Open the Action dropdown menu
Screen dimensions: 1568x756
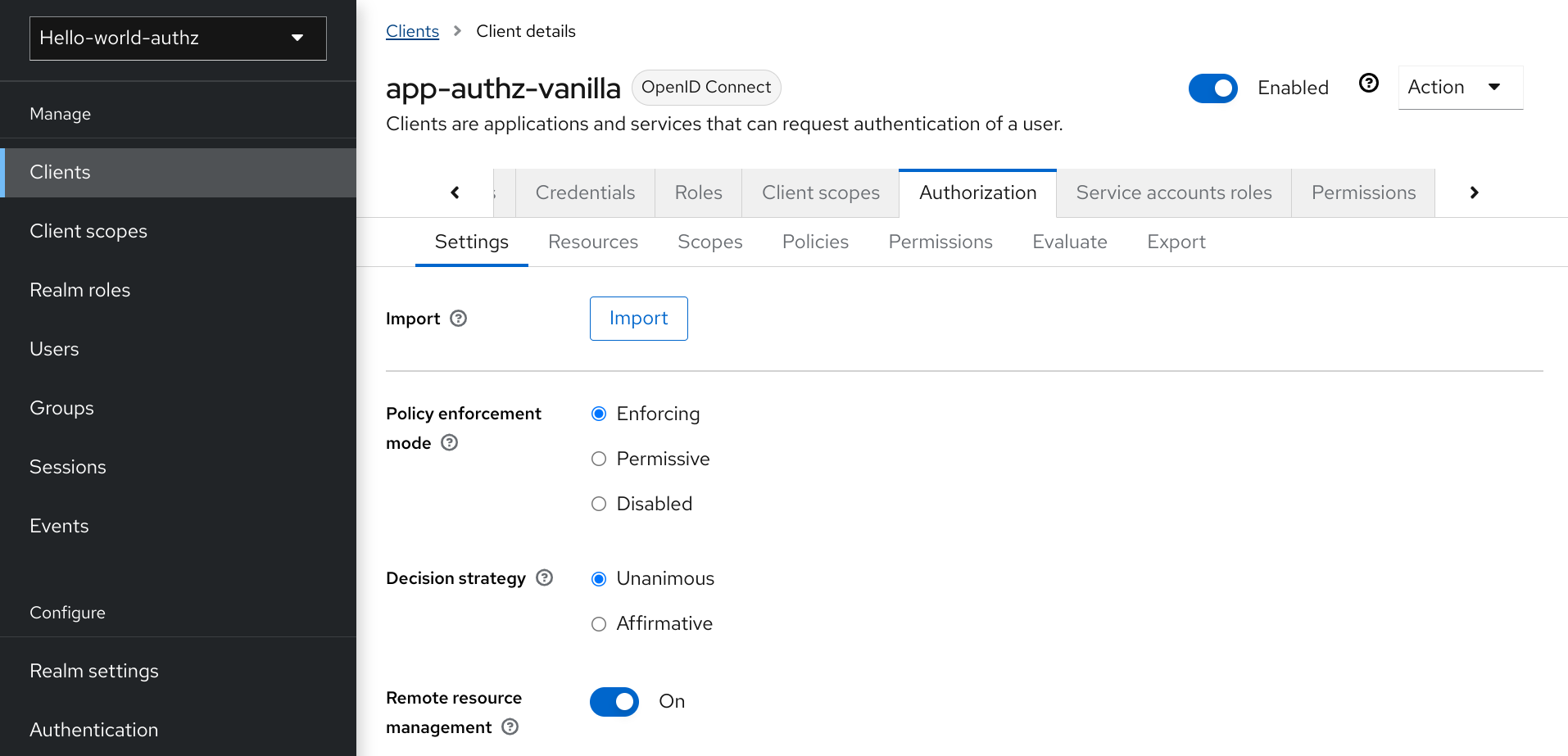click(x=1459, y=87)
